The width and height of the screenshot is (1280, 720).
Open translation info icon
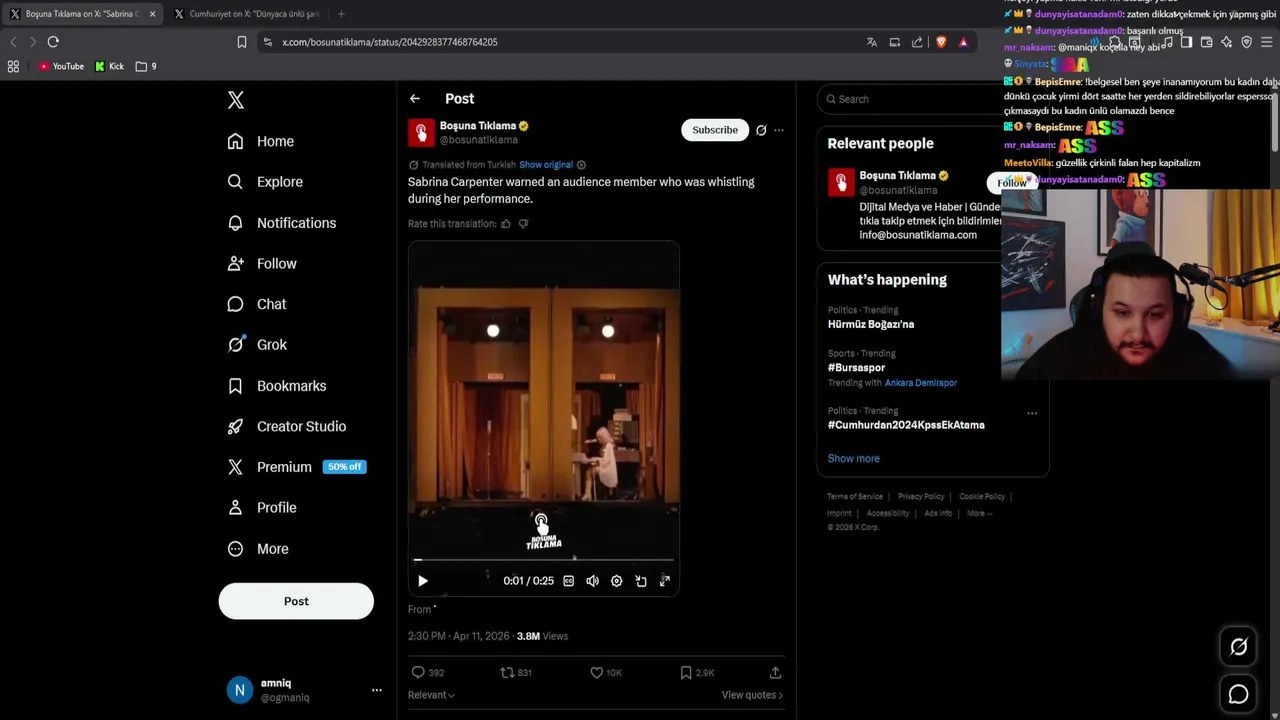click(581, 165)
